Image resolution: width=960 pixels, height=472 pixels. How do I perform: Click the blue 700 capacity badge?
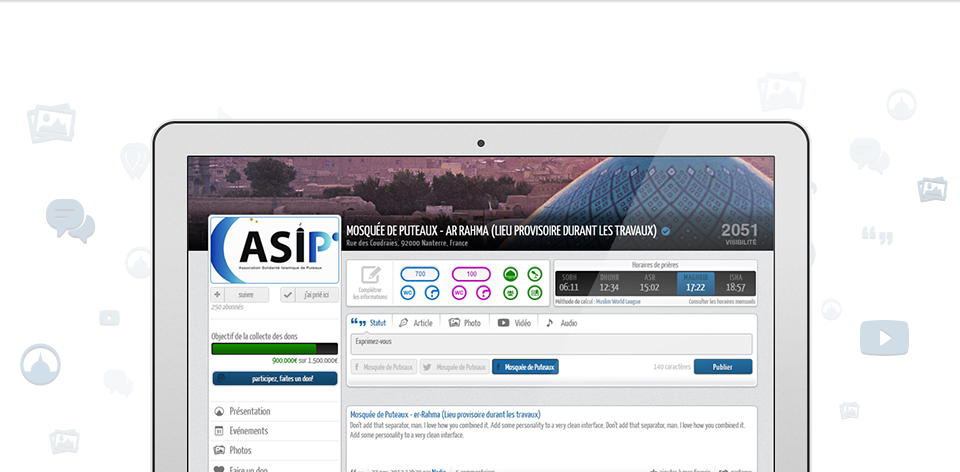[420, 274]
